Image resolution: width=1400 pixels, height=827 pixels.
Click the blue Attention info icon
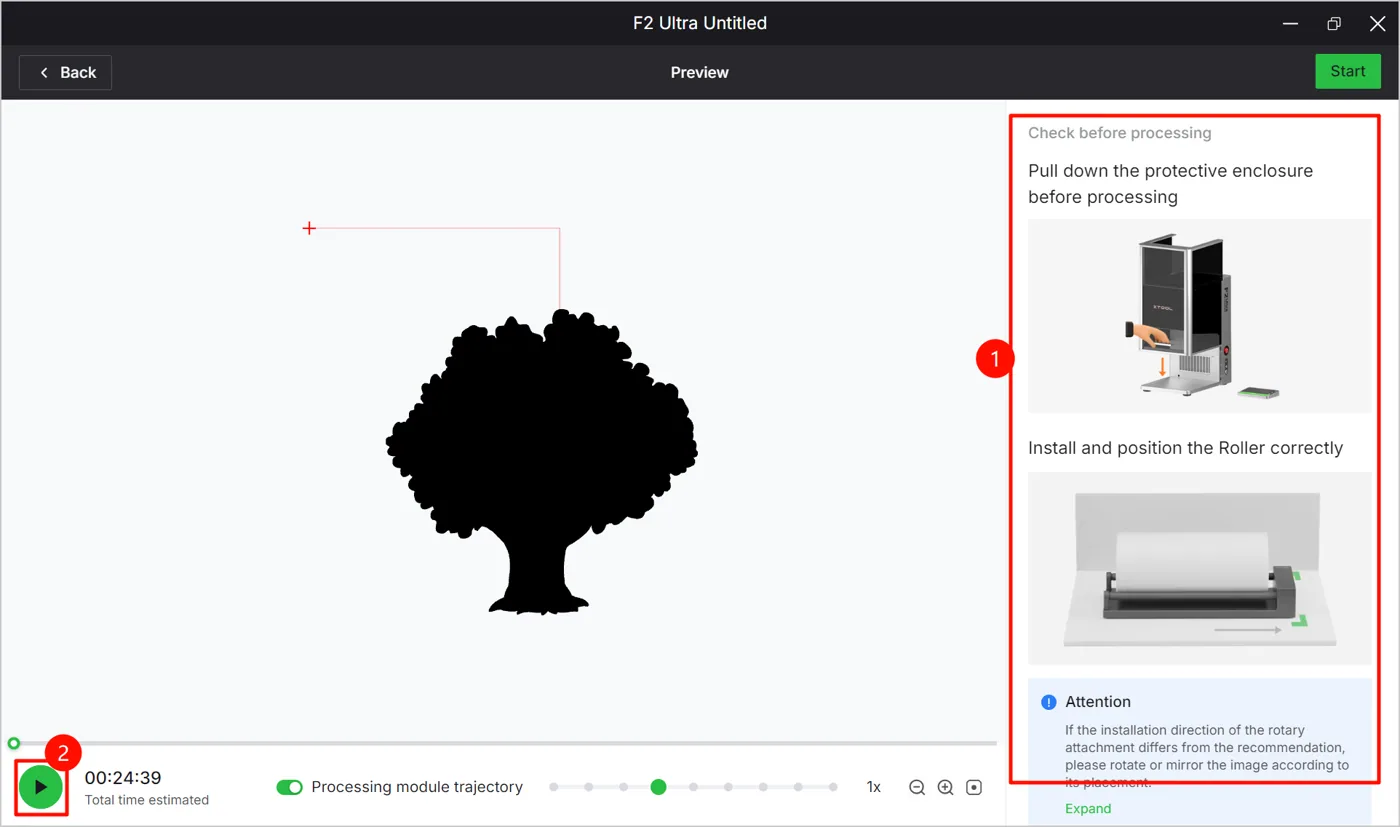pyautogui.click(x=1048, y=702)
